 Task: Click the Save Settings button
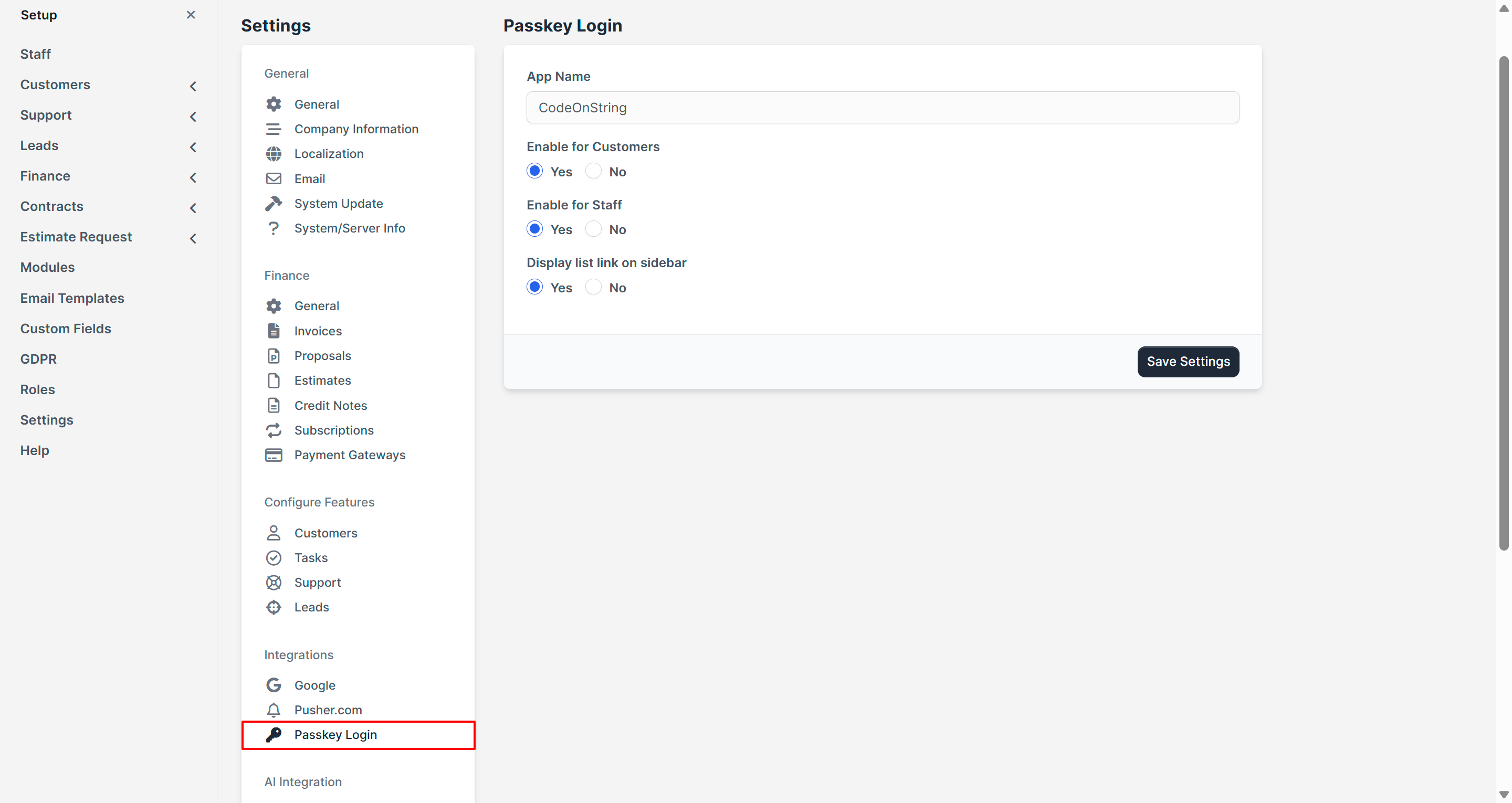(1188, 362)
